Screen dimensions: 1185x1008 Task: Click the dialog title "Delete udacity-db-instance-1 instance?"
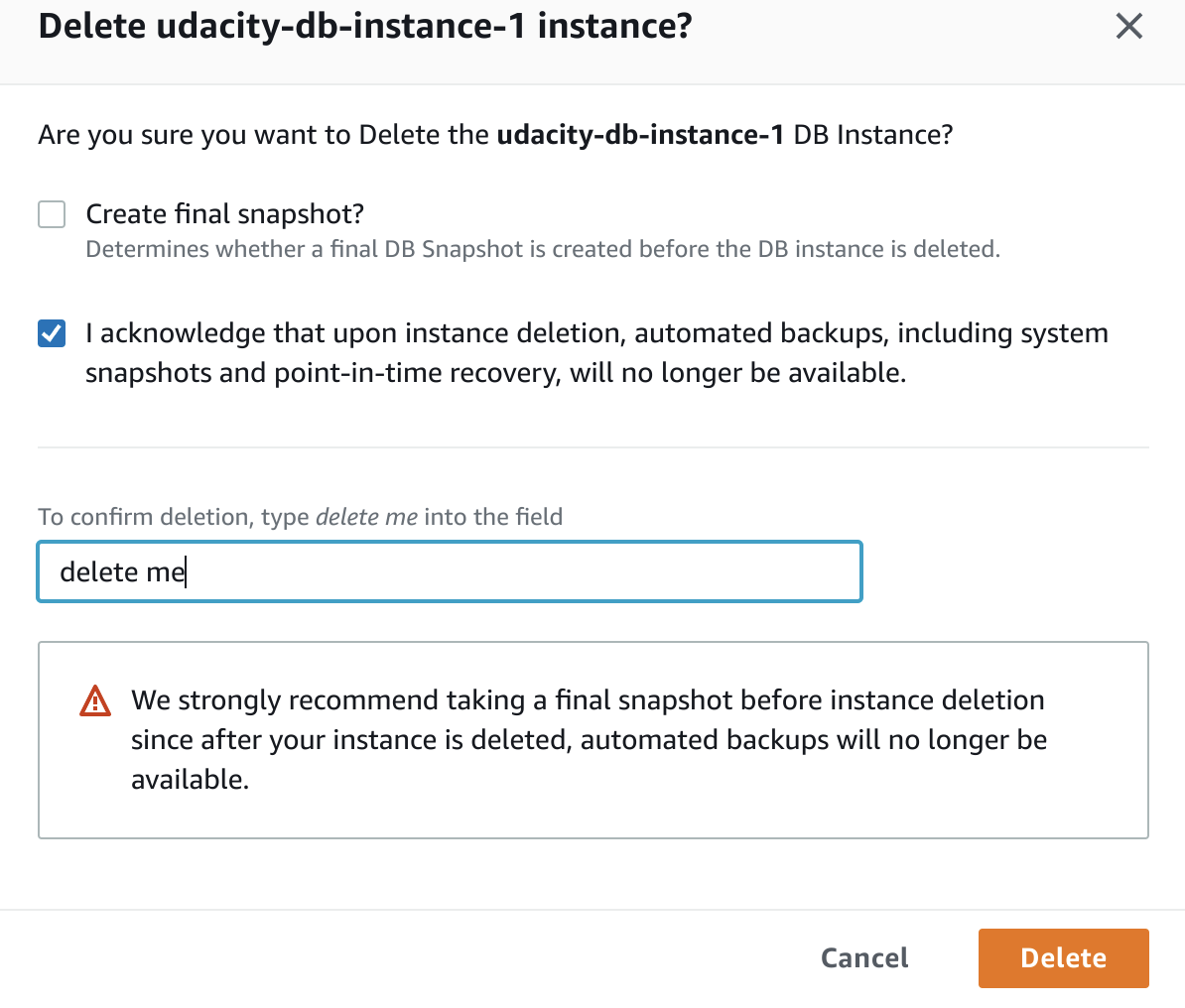point(364,26)
